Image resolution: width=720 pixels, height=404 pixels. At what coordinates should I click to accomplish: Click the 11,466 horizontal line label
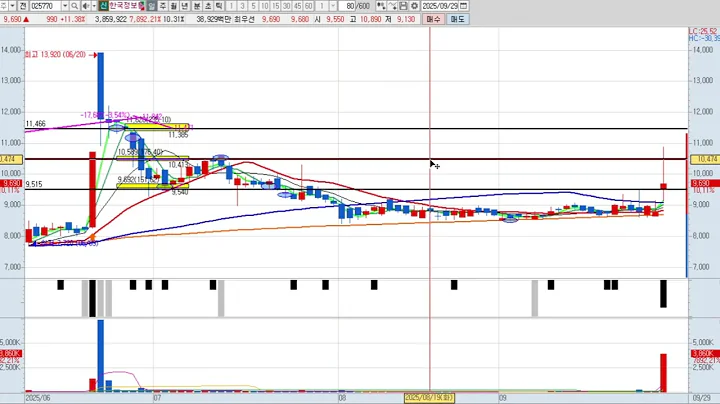coord(35,123)
